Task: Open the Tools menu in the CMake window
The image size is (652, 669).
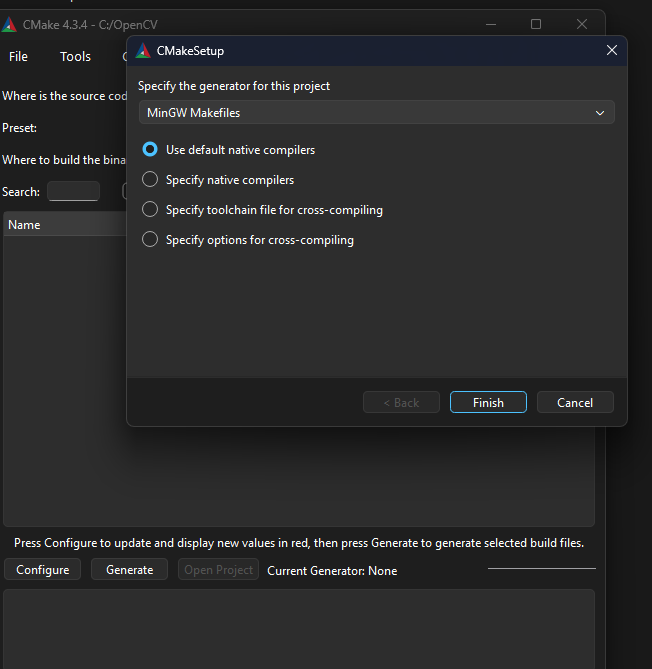Action: 75,56
